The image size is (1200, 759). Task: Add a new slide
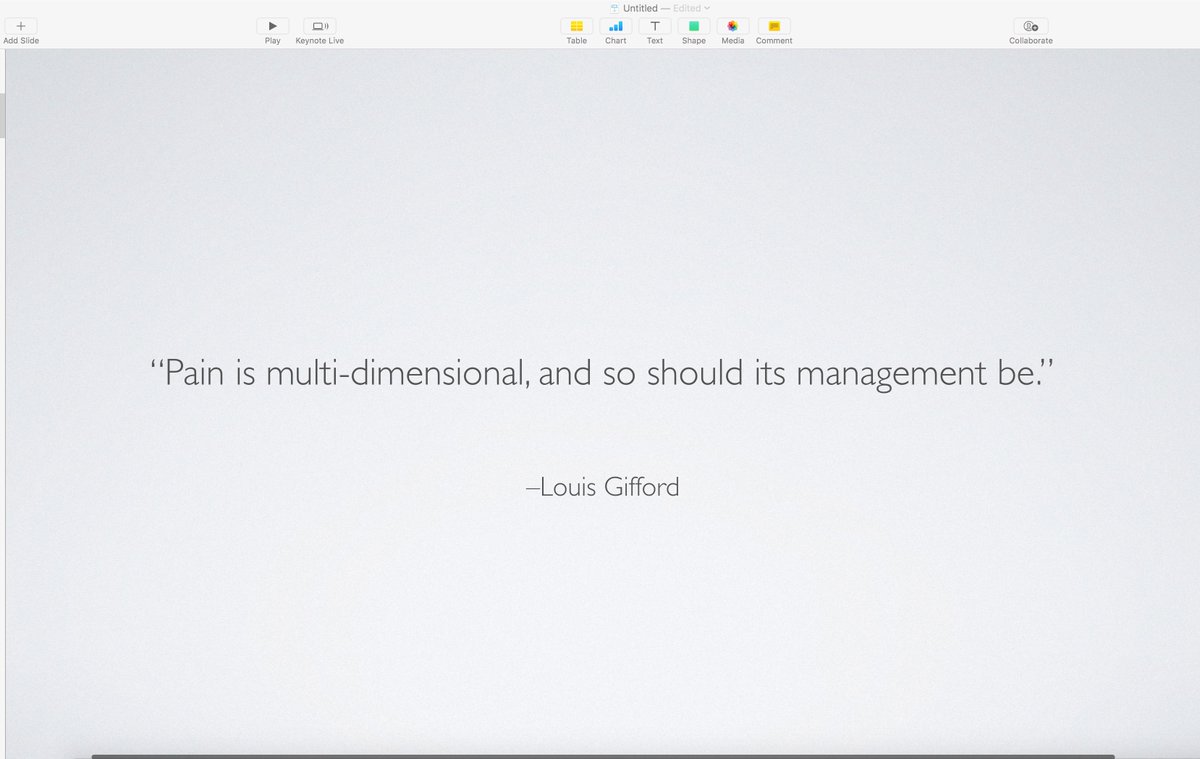click(20, 27)
